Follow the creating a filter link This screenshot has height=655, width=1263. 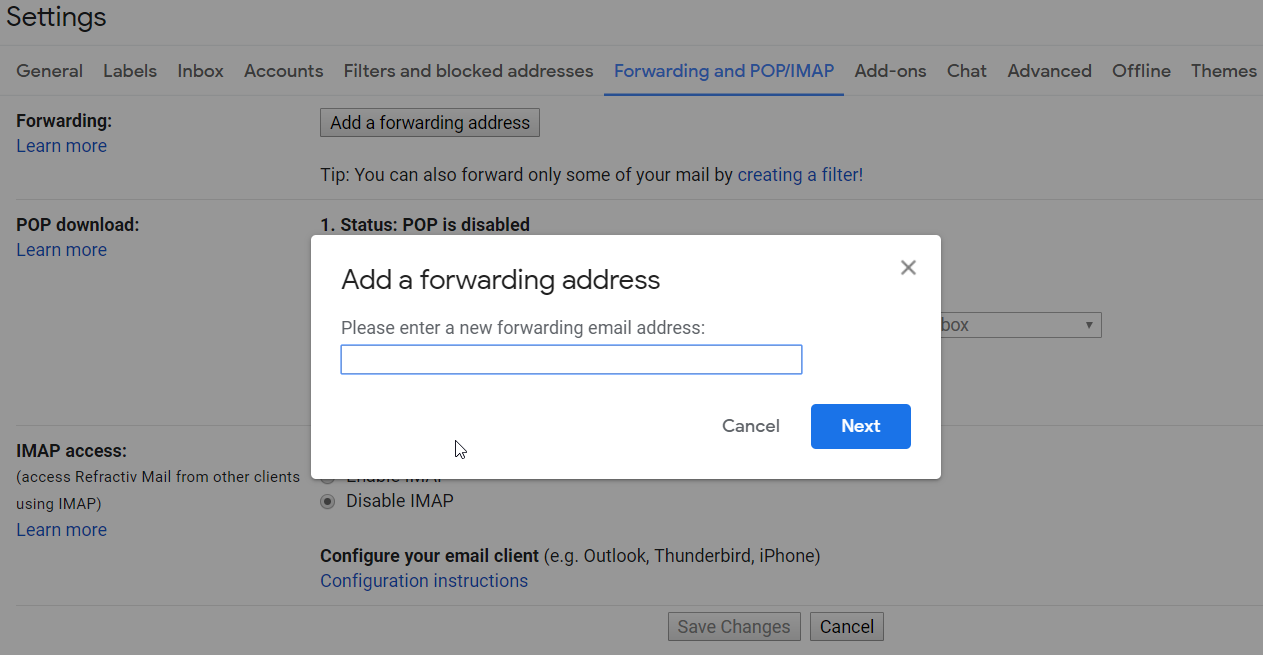800,175
